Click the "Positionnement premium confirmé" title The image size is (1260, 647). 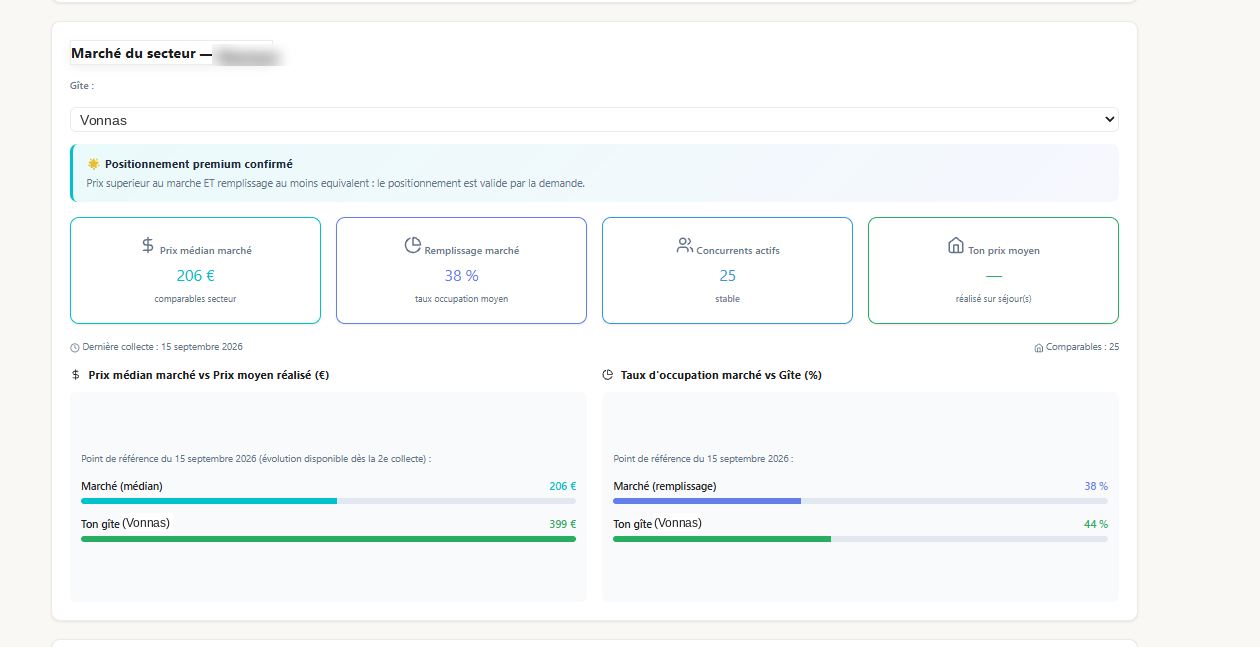click(x=199, y=164)
